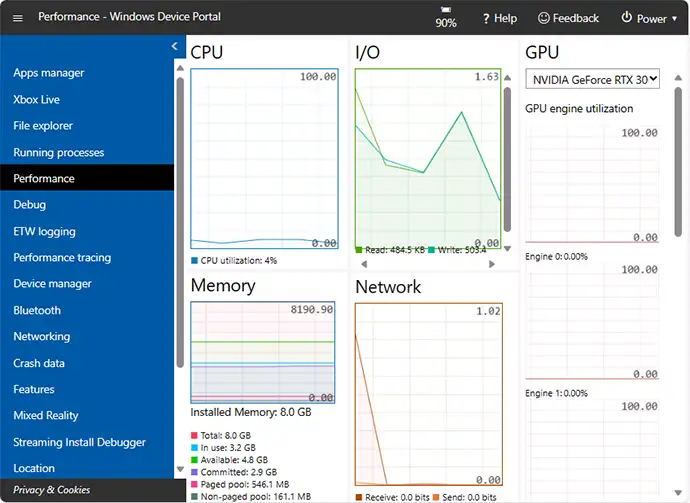Image resolution: width=690 pixels, height=503 pixels.
Task: Click the sidebar scroll-down arrow
Action: [180, 469]
